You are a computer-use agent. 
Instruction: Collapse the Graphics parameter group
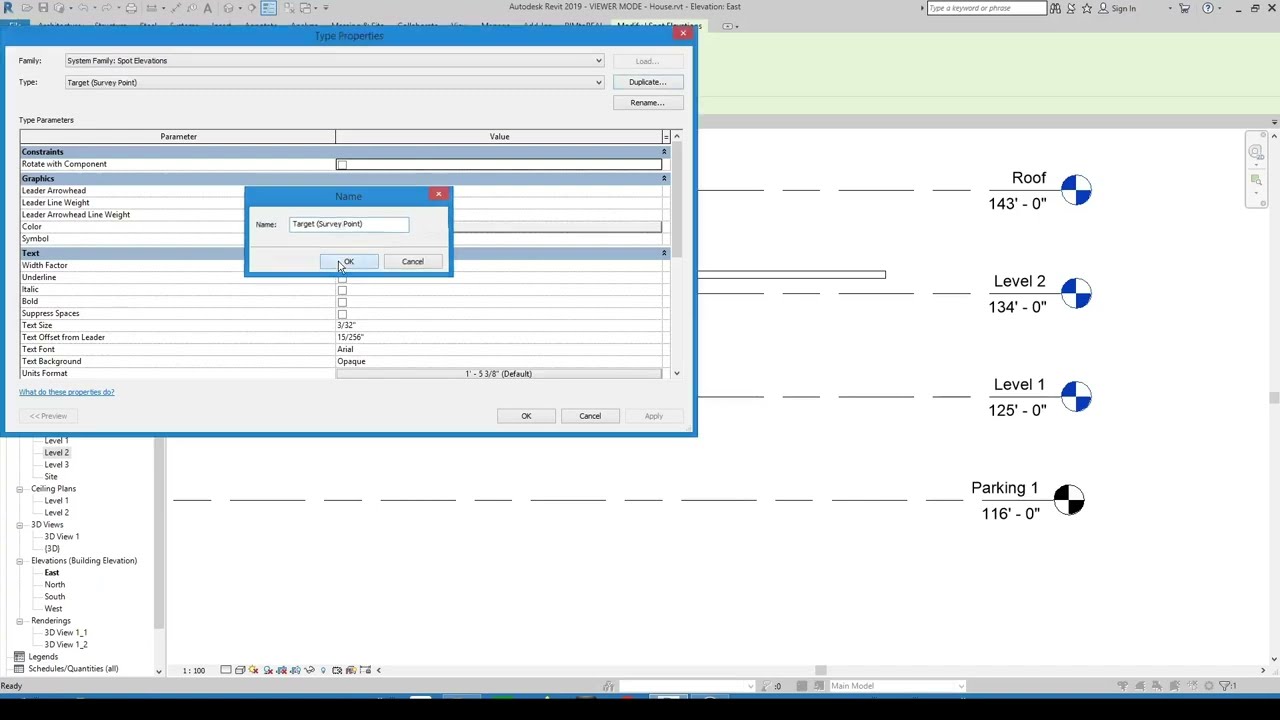664,178
